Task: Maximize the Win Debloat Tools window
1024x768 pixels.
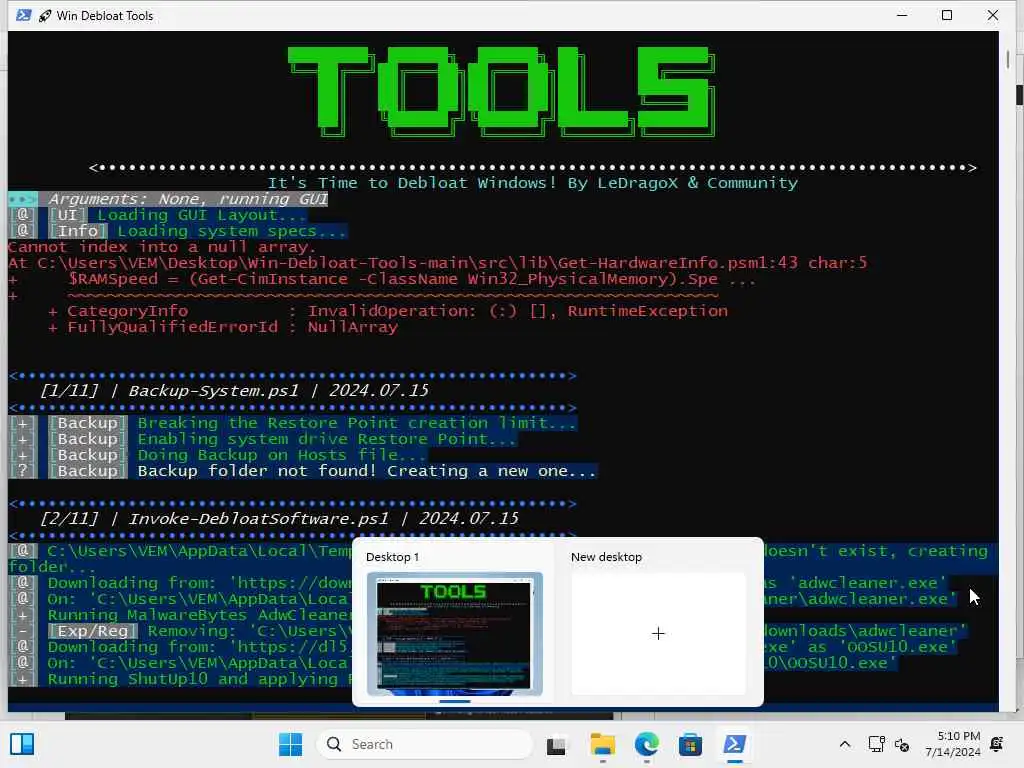Action: (x=947, y=15)
